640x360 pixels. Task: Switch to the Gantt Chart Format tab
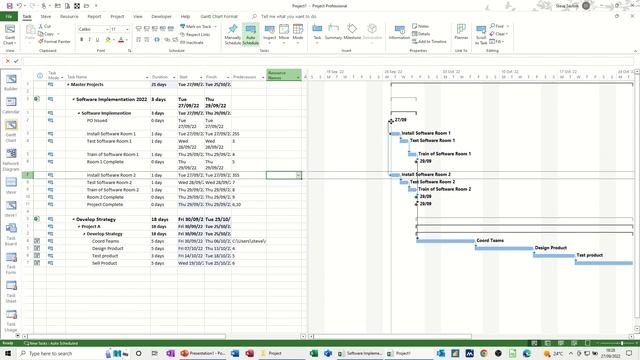(219, 16)
